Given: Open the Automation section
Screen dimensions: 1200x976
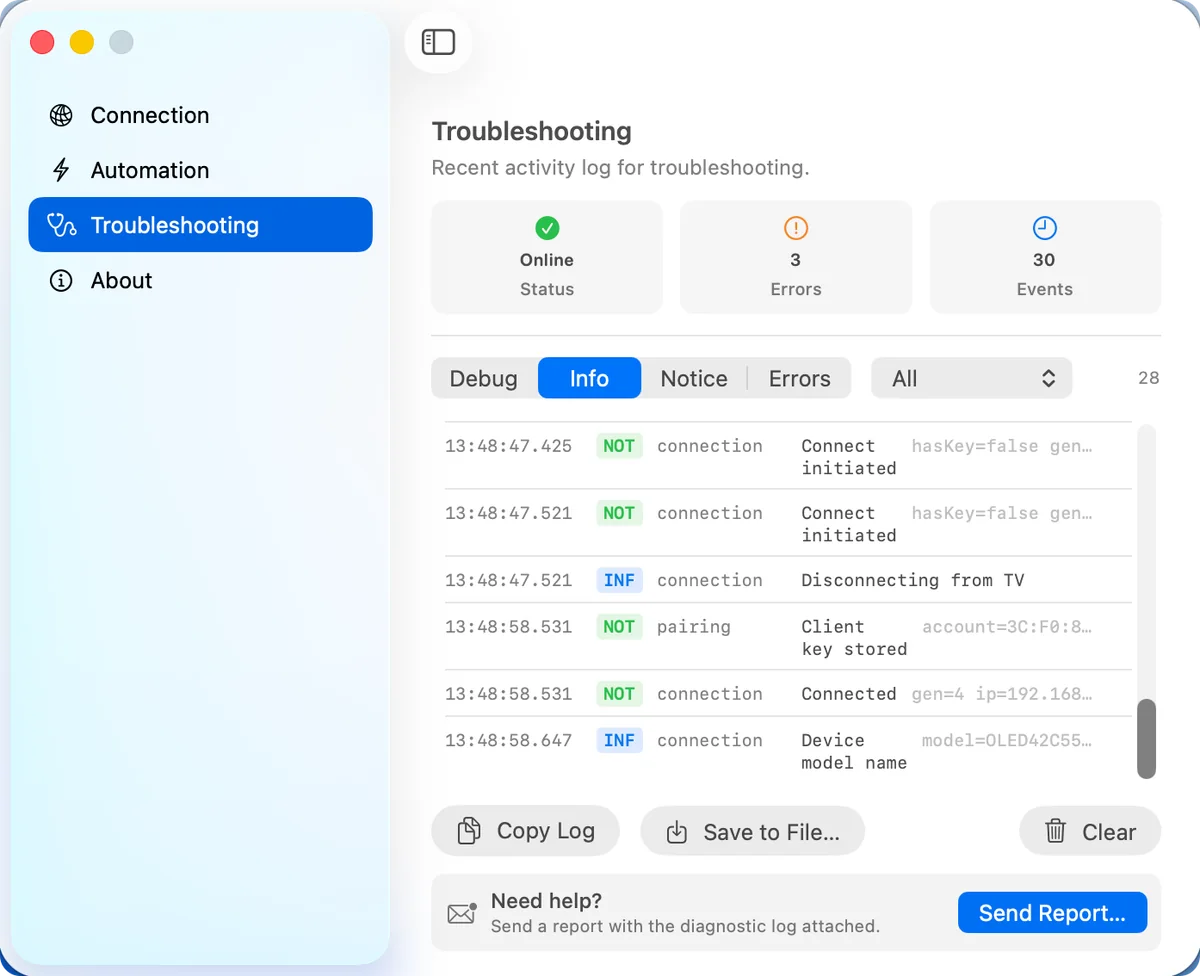Looking at the screenshot, I should point(200,170).
